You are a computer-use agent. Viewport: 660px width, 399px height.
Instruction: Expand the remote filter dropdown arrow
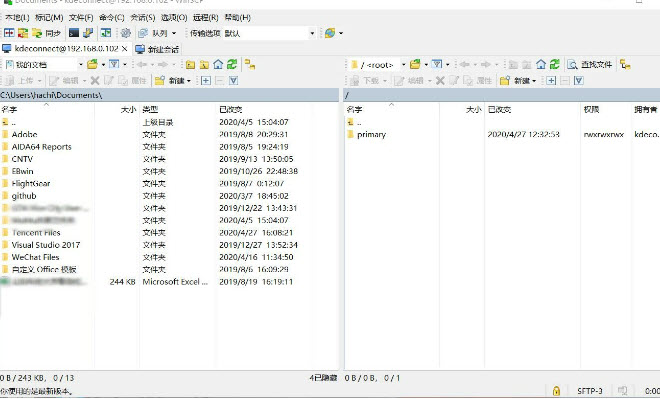pos(447,64)
